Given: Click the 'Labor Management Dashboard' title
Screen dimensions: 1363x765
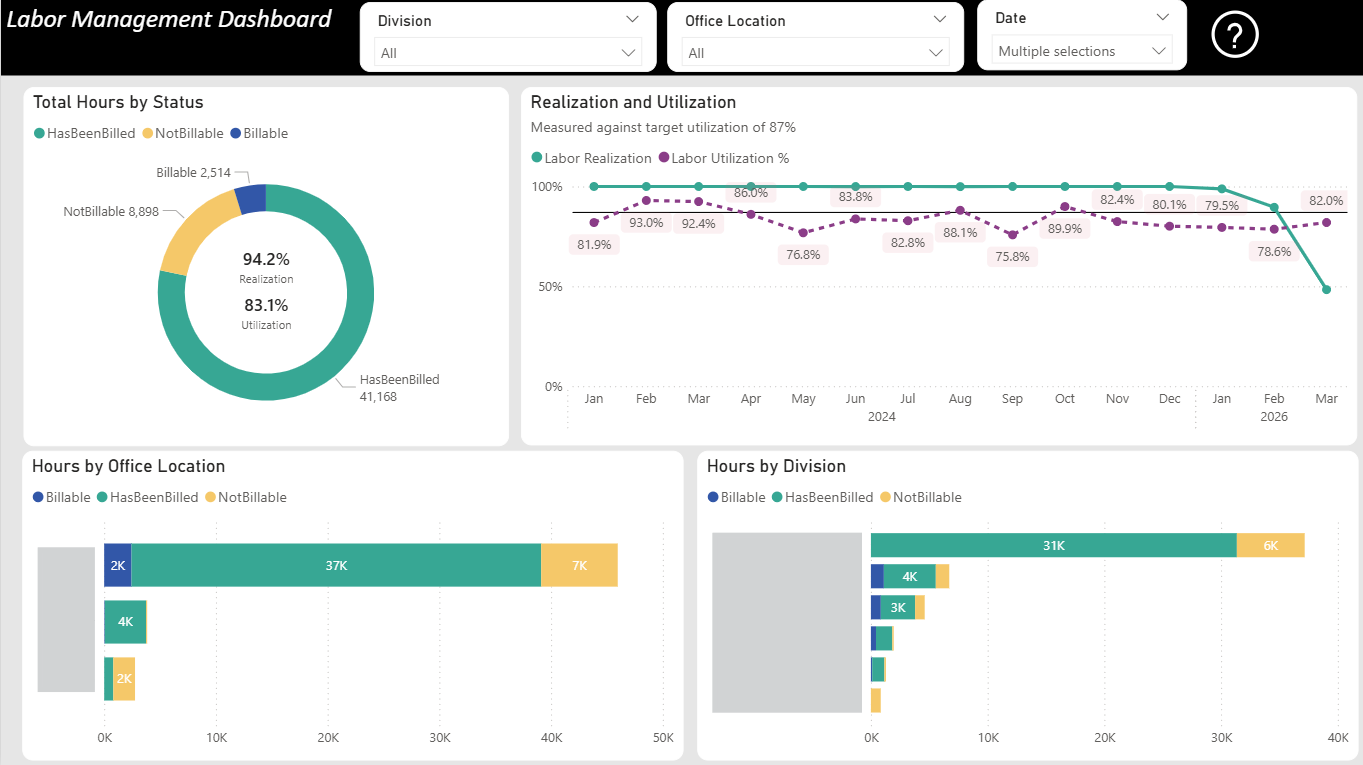Looking at the screenshot, I should coord(169,19).
